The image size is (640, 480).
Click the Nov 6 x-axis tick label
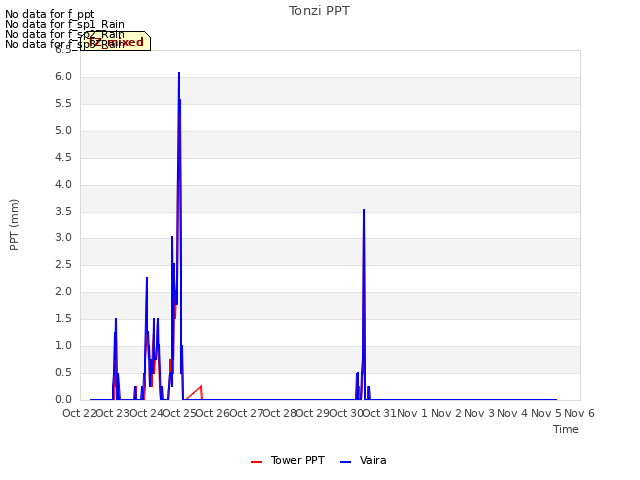(579, 413)
